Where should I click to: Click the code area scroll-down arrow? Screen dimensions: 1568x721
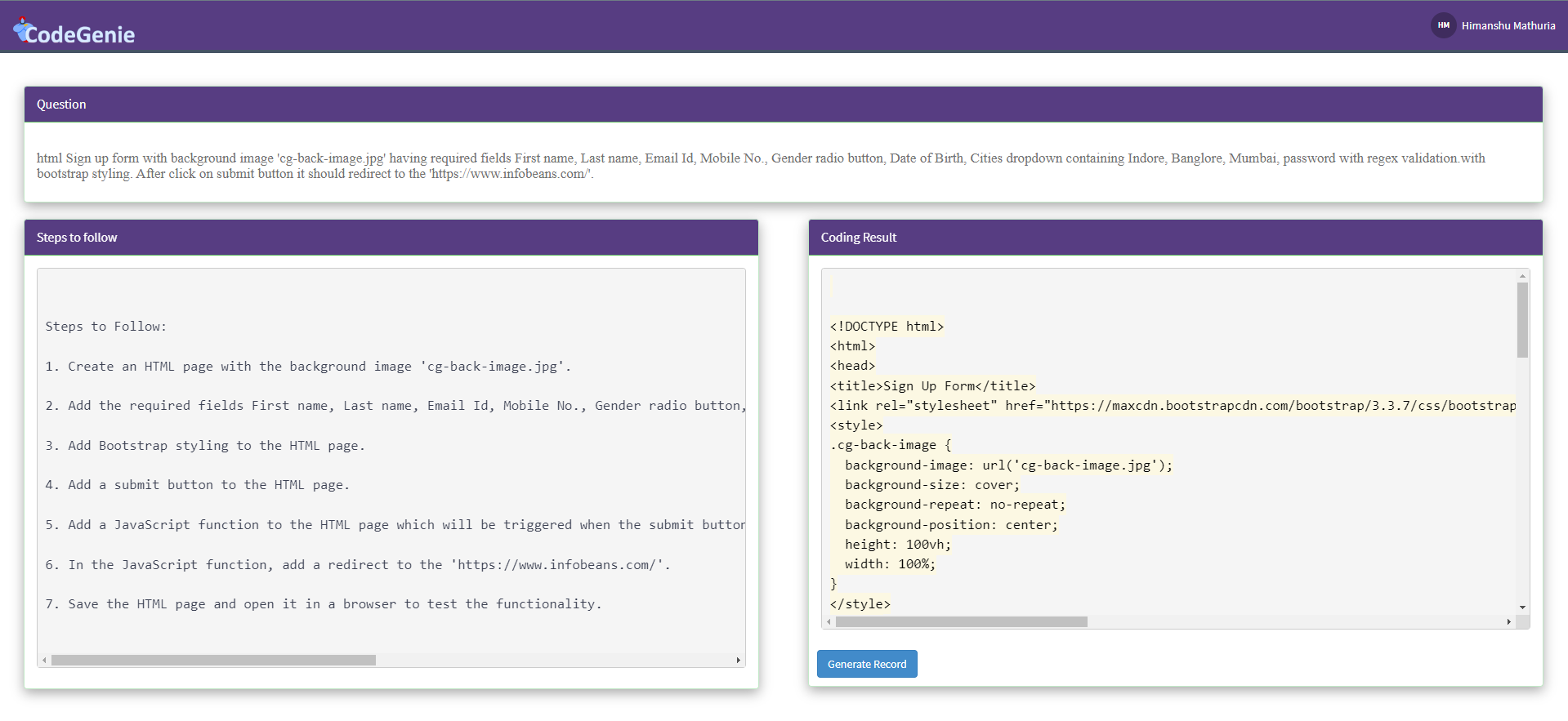coord(1522,608)
